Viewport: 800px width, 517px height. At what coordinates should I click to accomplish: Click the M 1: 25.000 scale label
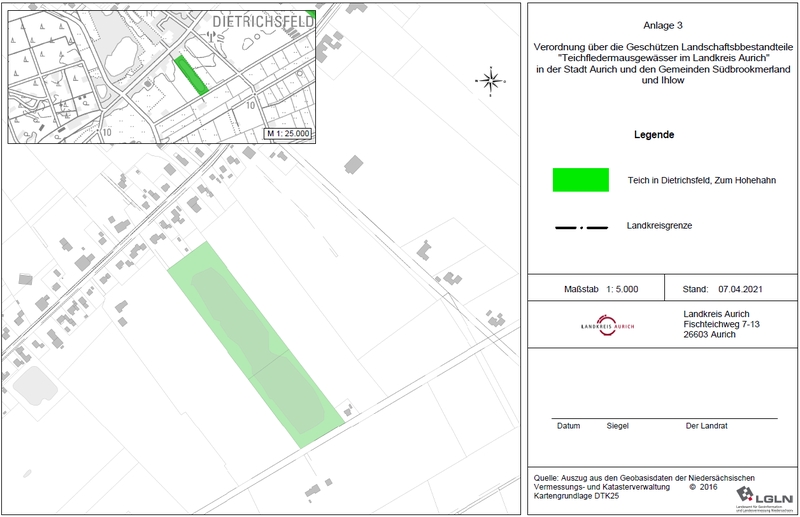(x=287, y=133)
